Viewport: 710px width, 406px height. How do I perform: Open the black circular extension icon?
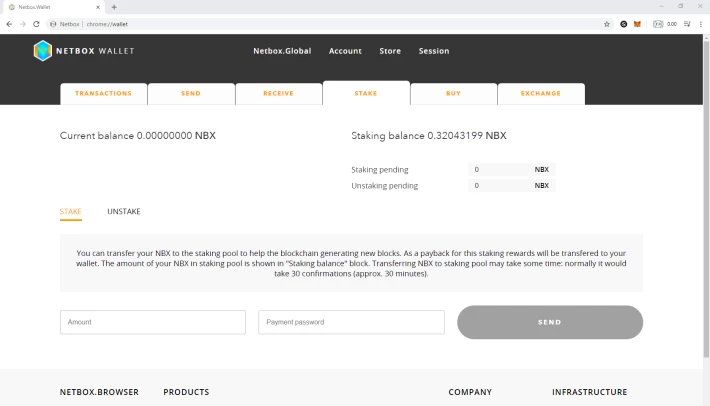coord(624,24)
